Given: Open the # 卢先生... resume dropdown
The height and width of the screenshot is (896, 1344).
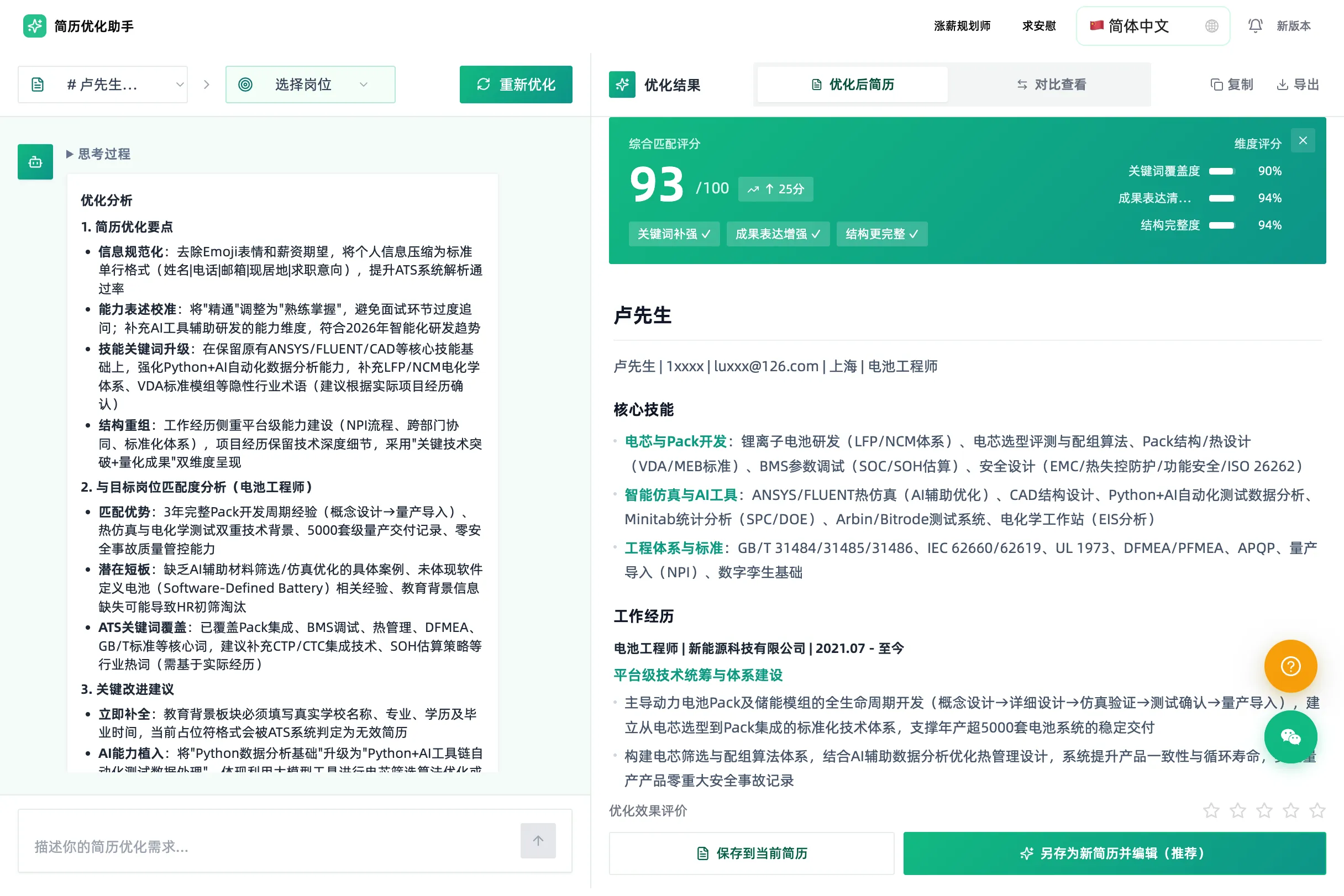Looking at the screenshot, I should tap(103, 85).
